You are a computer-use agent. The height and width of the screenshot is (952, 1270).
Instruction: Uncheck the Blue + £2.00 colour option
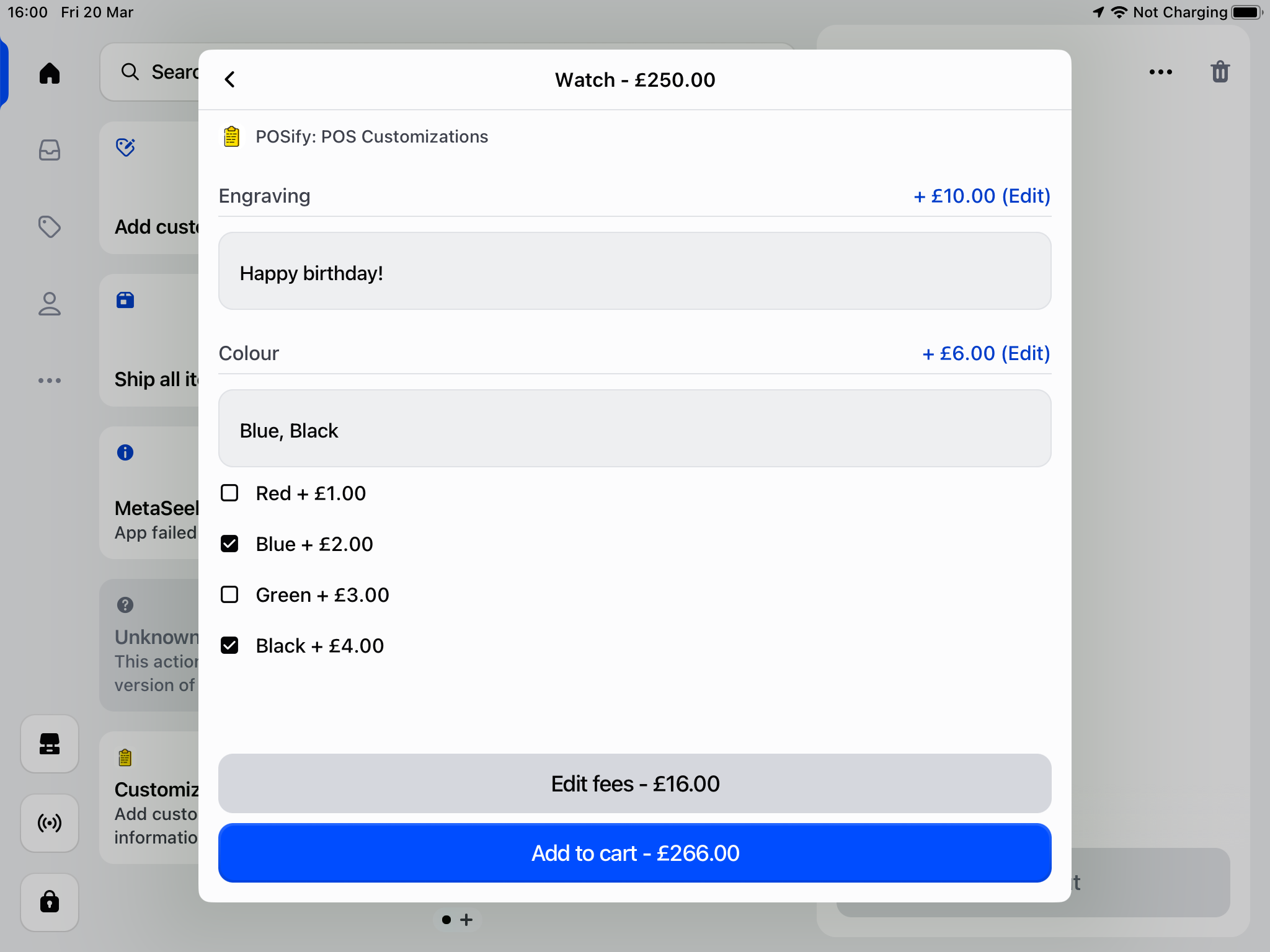tap(229, 544)
